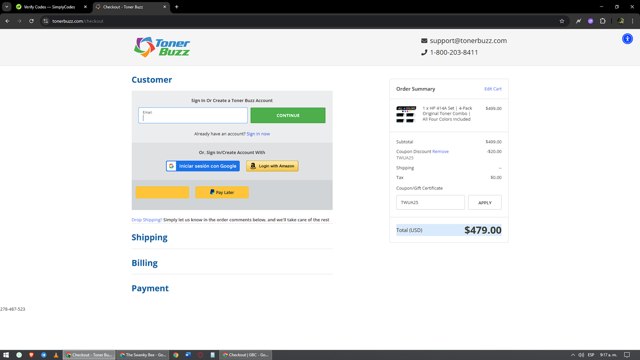
Task: Click the blank yellow PayPal button
Action: coord(162,192)
